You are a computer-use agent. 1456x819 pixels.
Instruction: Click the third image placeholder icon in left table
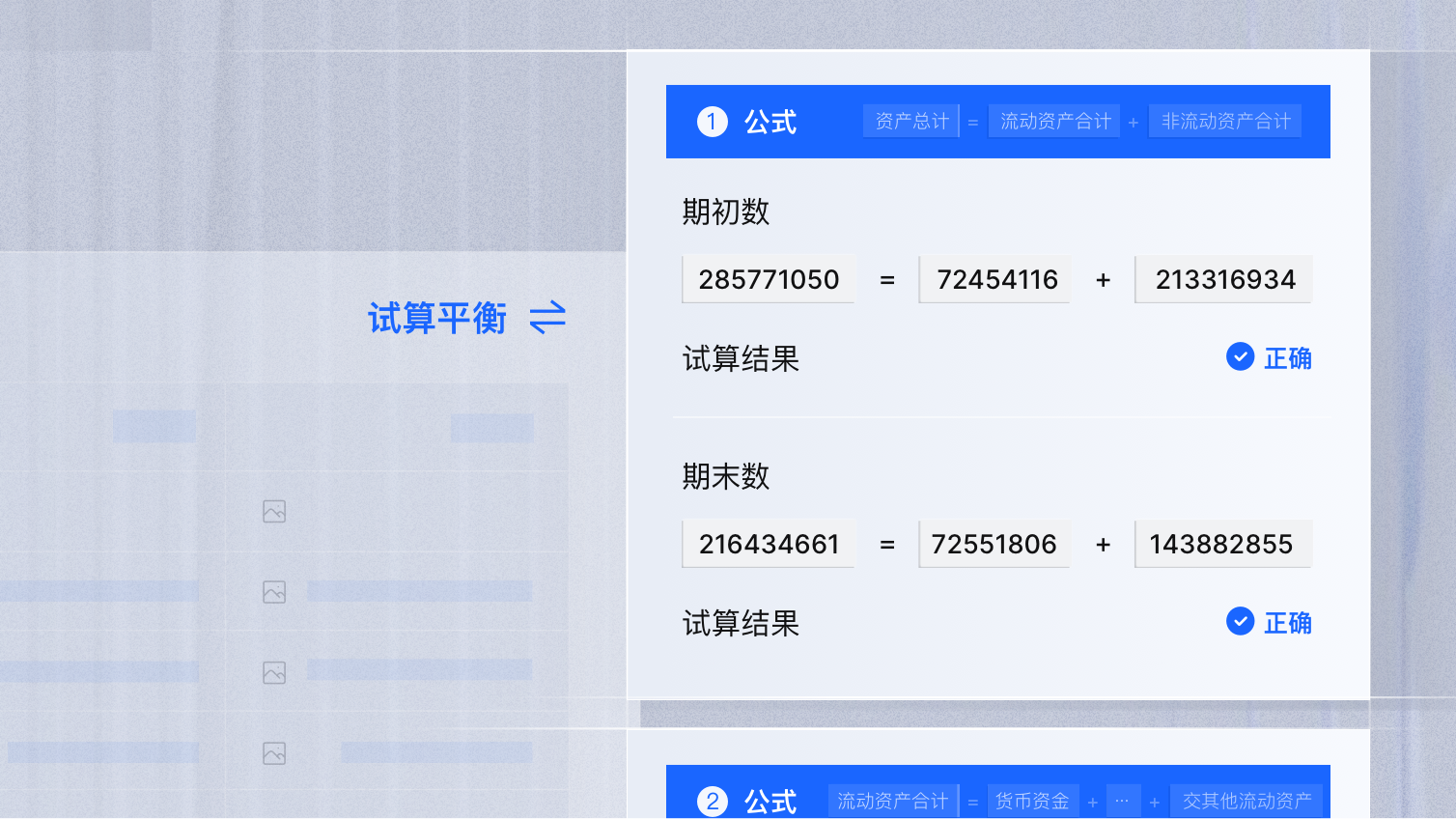[x=274, y=672]
